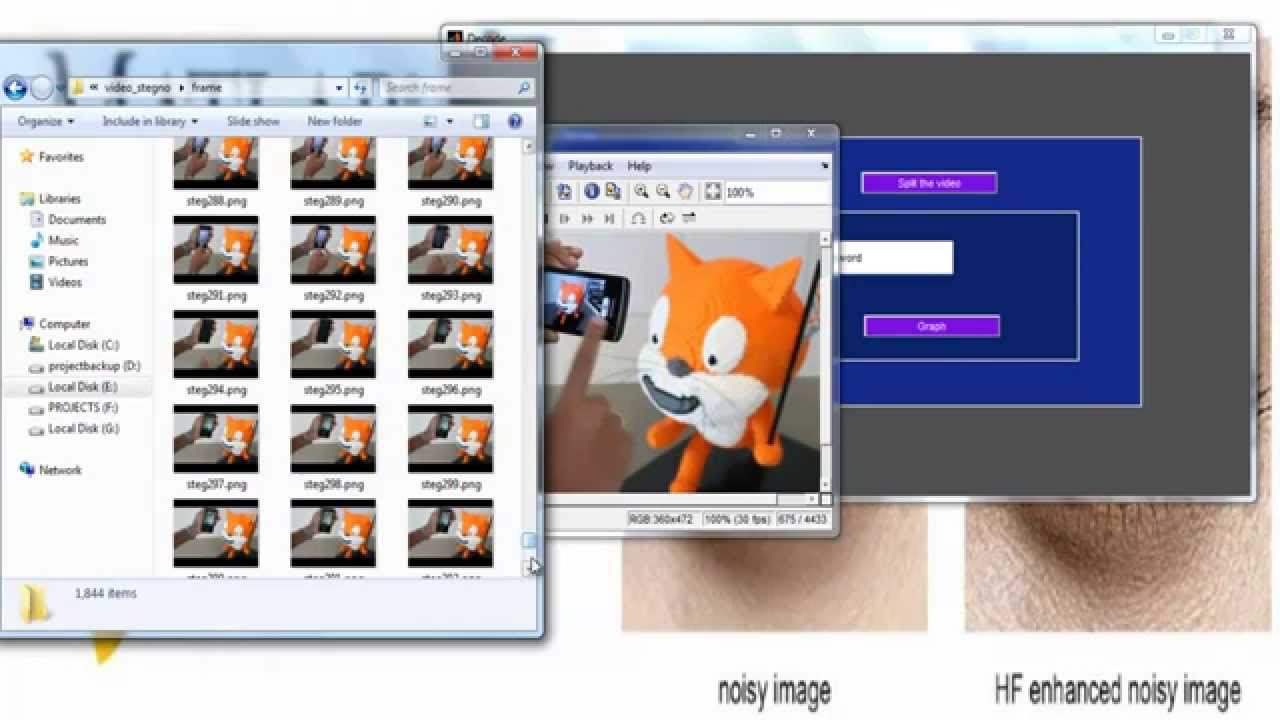Select Libraries in the navigation pane
Image resolution: width=1280 pixels, height=720 pixels.
(x=59, y=199)
